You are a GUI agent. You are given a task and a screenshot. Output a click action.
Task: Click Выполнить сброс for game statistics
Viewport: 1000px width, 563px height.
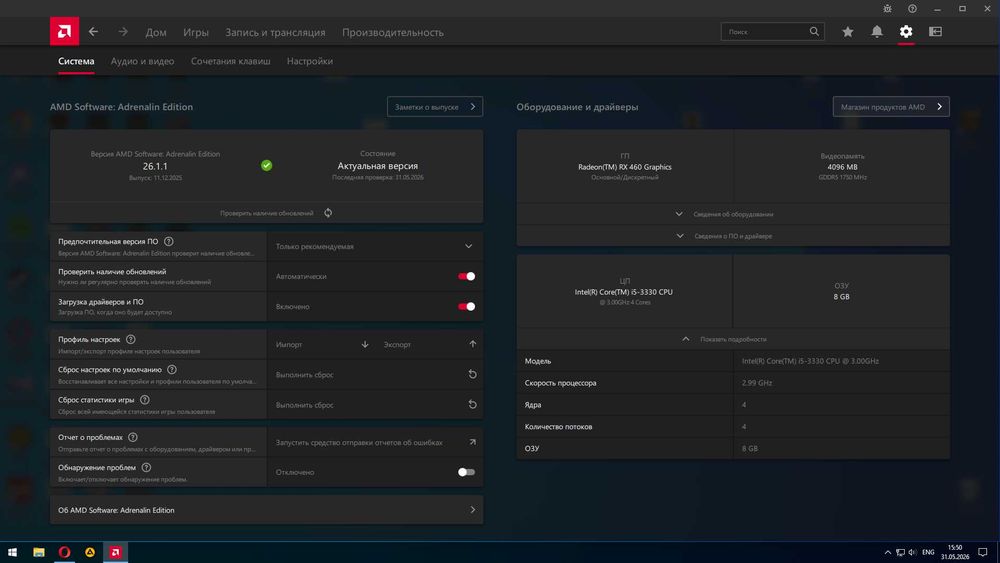point(304,405)
